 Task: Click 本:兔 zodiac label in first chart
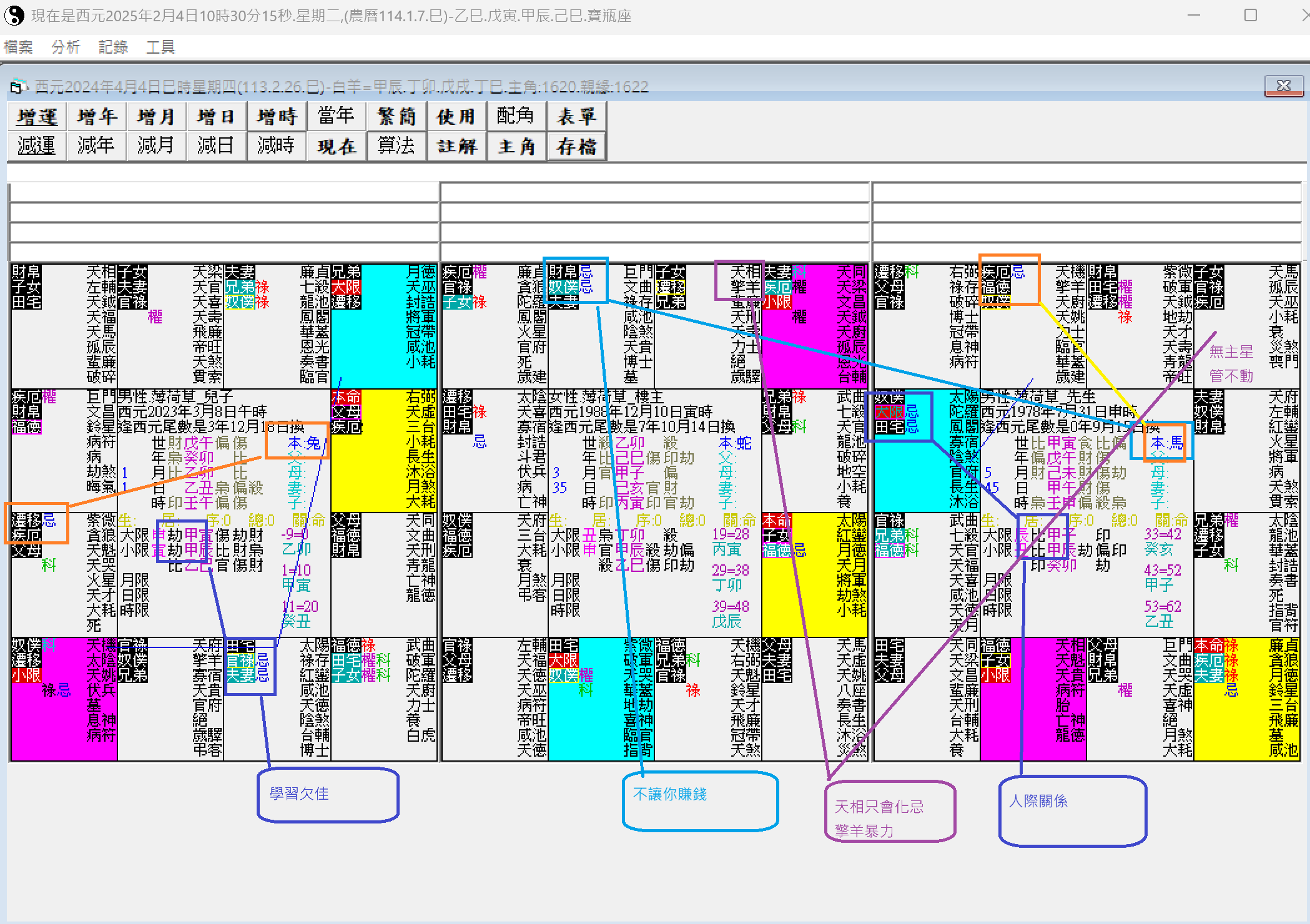[x=304, y=443]
